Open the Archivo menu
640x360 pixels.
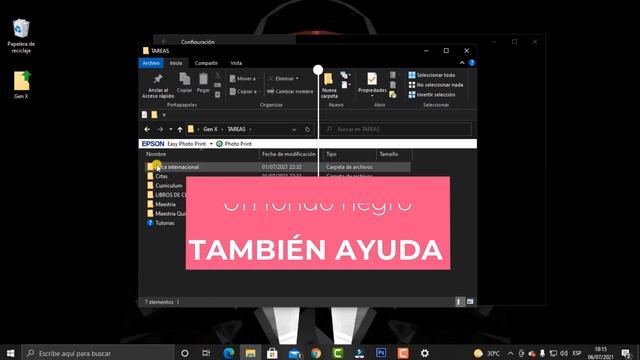click(x=151, y=63)
